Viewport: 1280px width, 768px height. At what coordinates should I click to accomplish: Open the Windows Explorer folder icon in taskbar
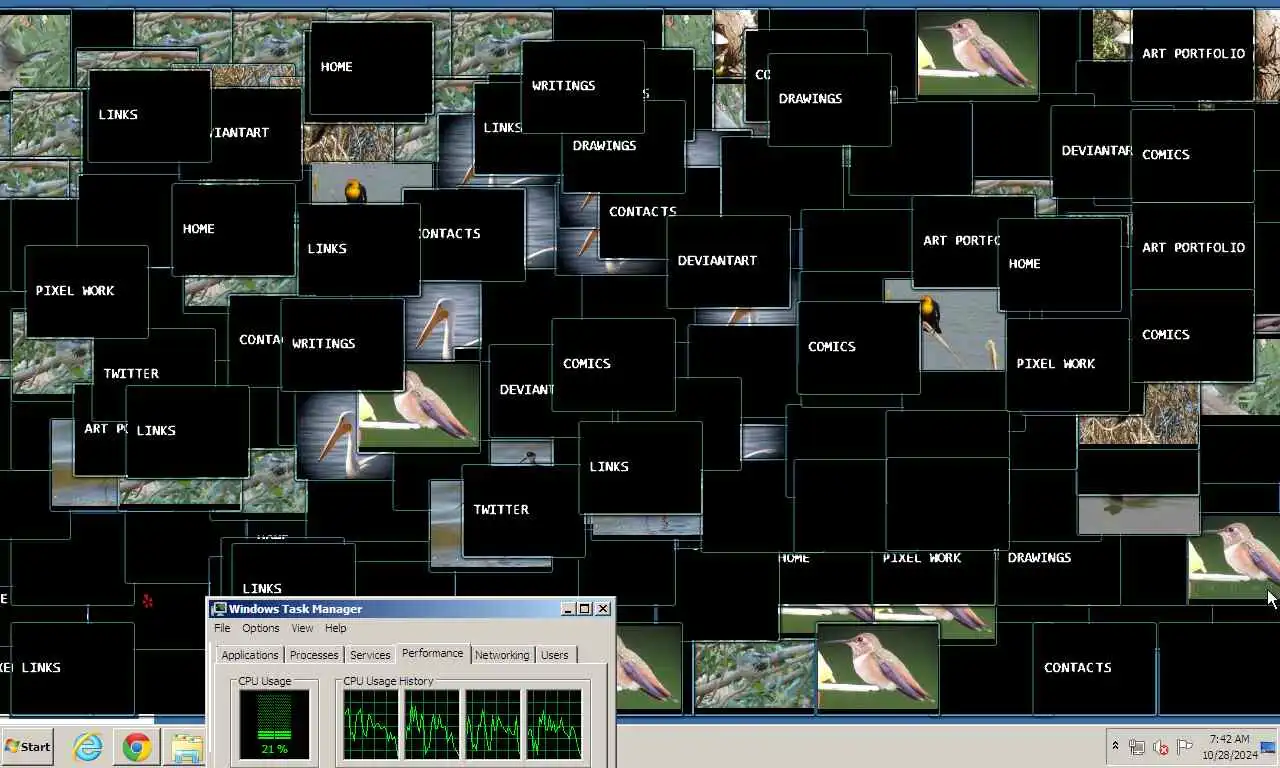[x=186, y=748]
